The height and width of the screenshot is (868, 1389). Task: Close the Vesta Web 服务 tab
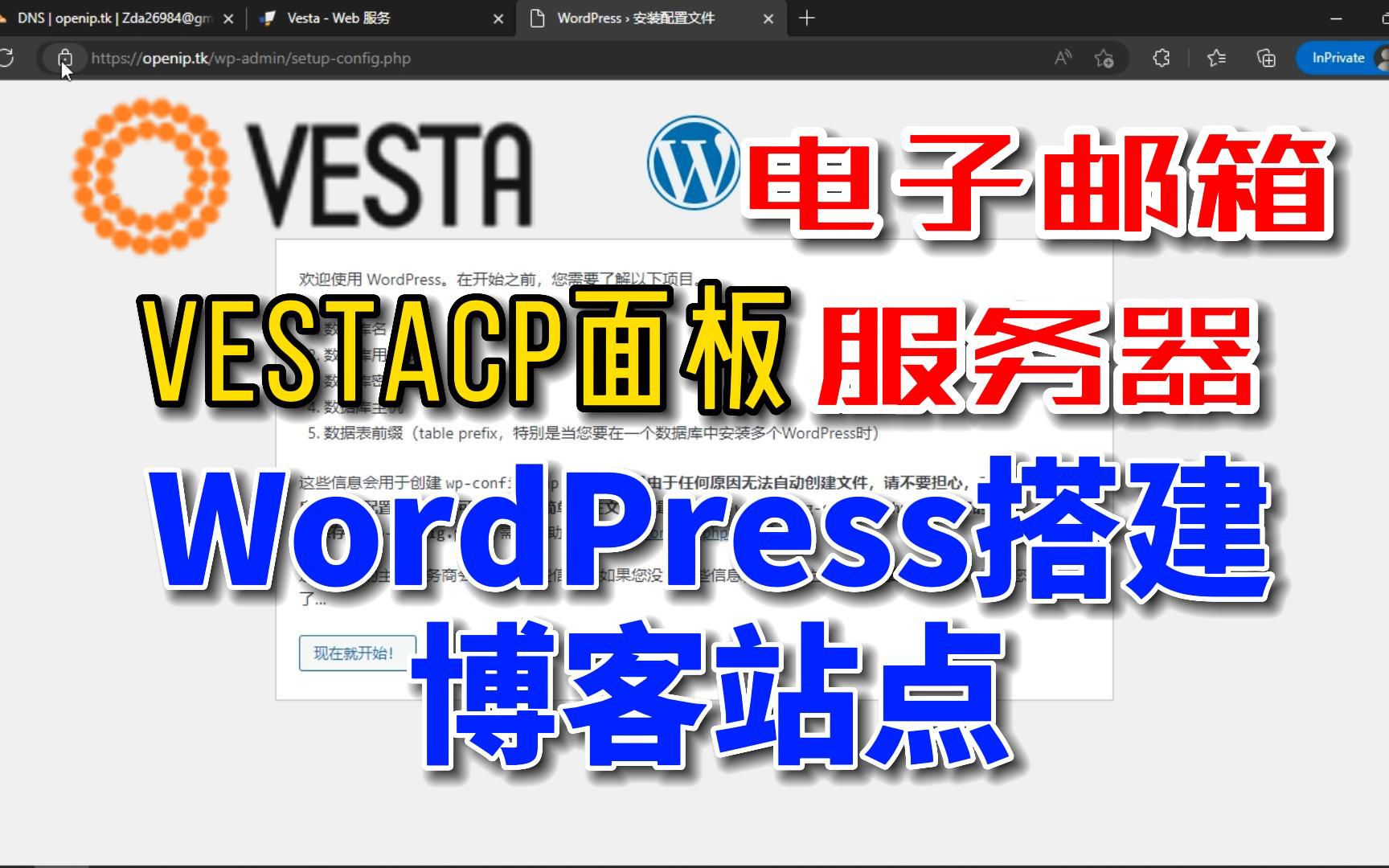[498, 18]
